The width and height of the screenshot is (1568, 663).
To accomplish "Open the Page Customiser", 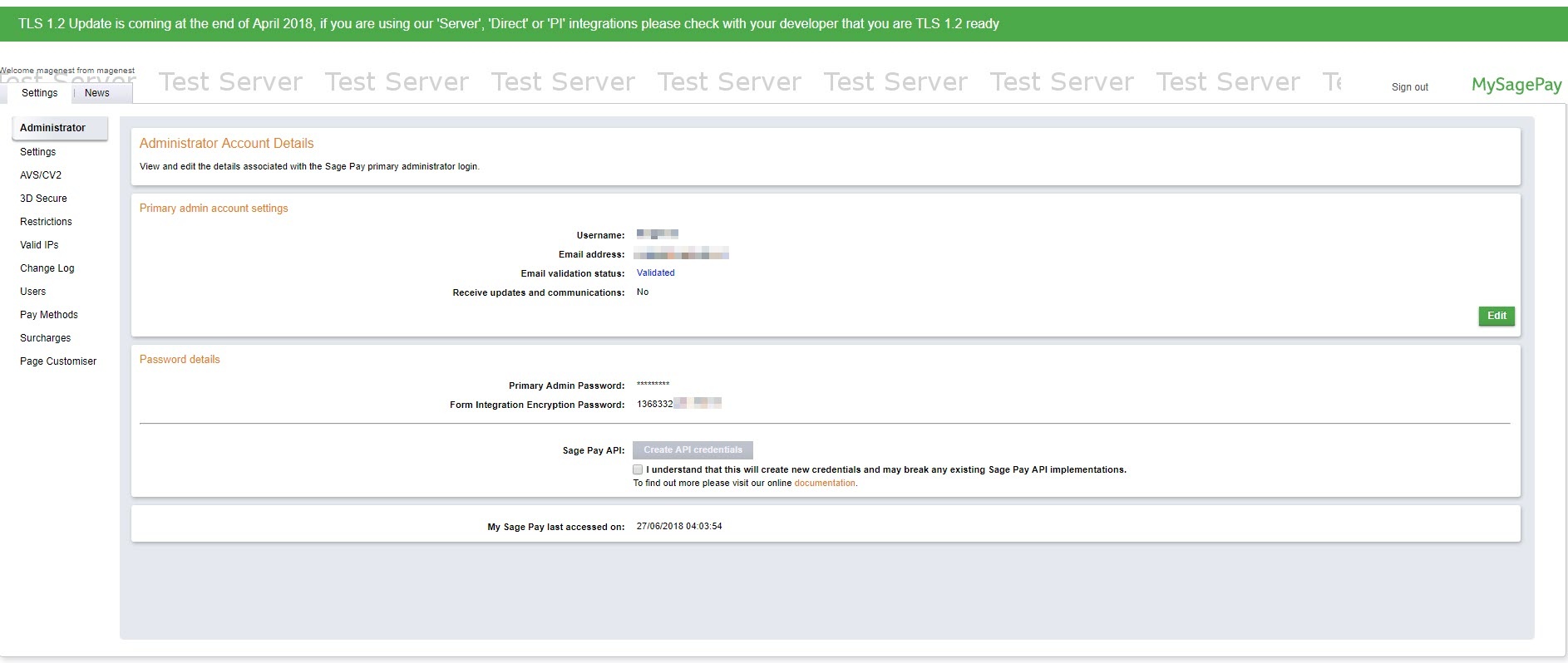I will click(58, 361).
